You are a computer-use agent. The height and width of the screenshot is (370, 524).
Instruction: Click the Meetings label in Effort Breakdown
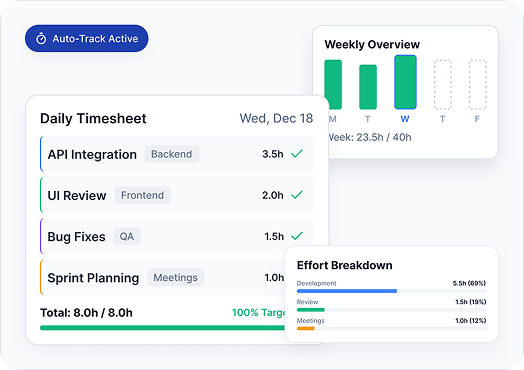coord(311,321)
